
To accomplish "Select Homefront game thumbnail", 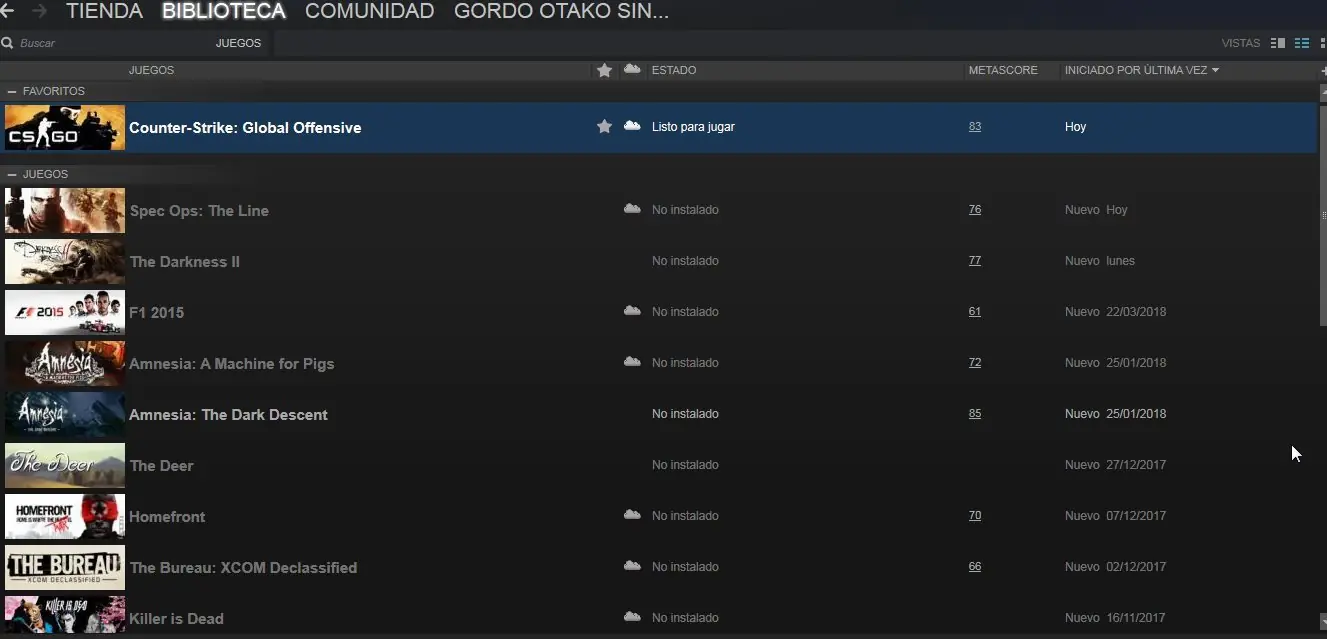I will pyautogui.click(x=65, y=516).
